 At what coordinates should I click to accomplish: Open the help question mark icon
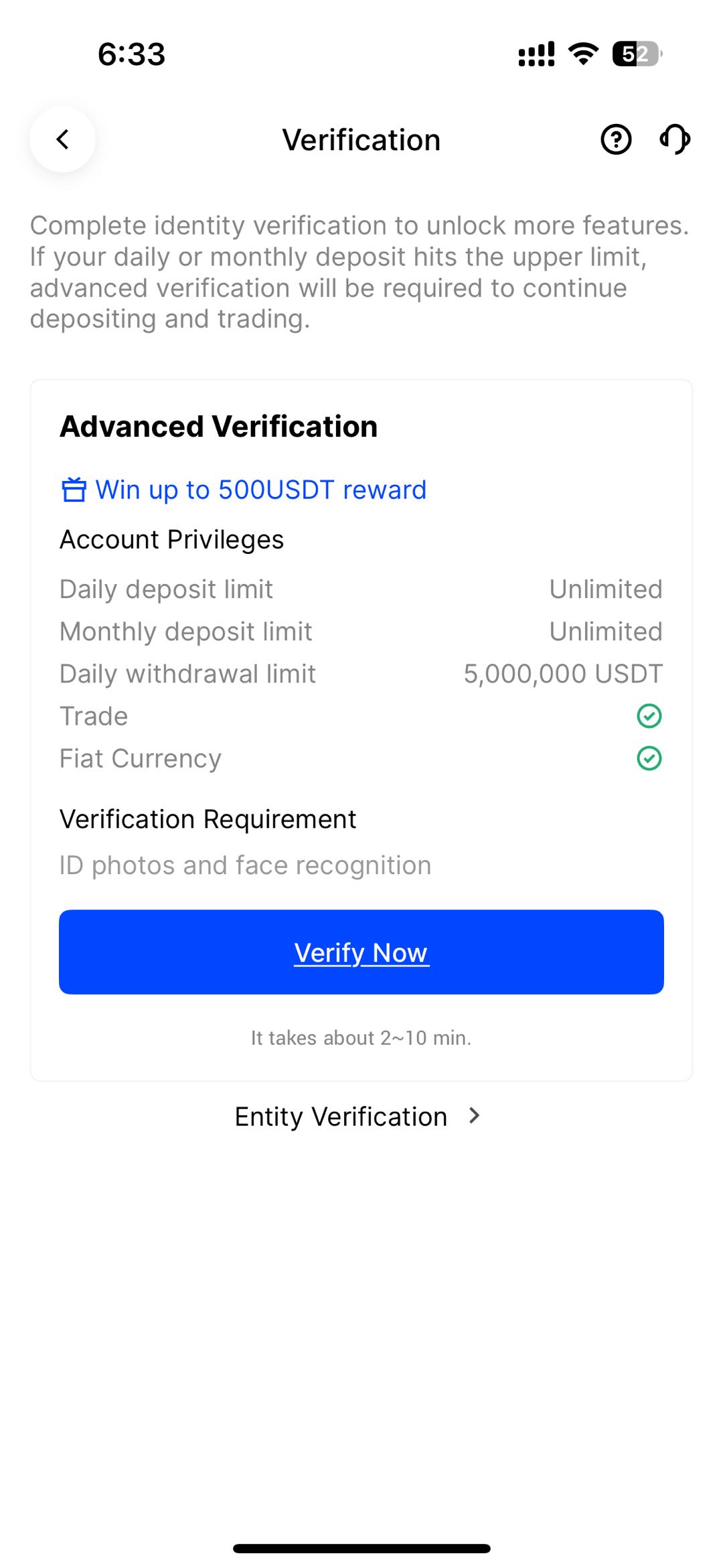coord(616,139)
